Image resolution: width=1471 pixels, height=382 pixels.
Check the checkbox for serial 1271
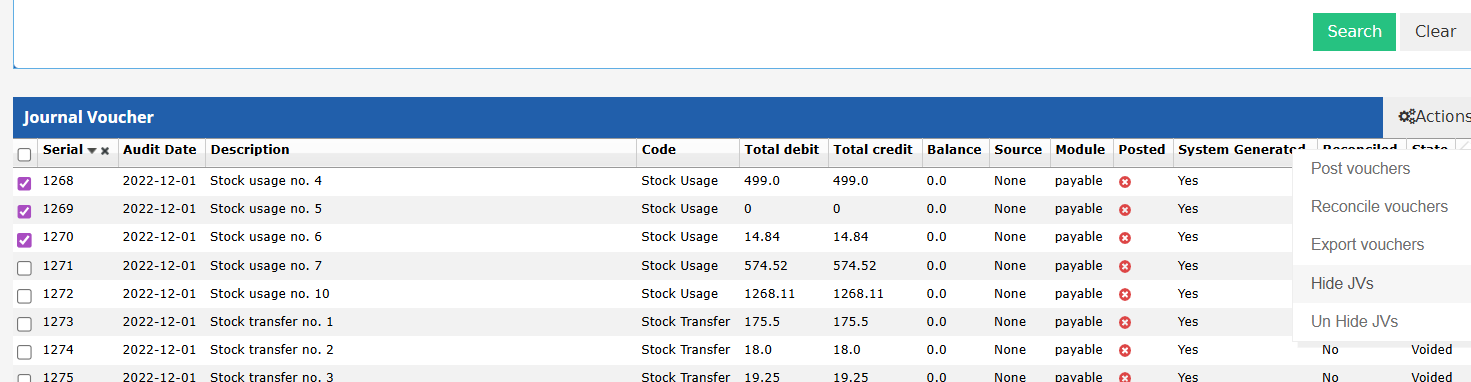point(25,268)
